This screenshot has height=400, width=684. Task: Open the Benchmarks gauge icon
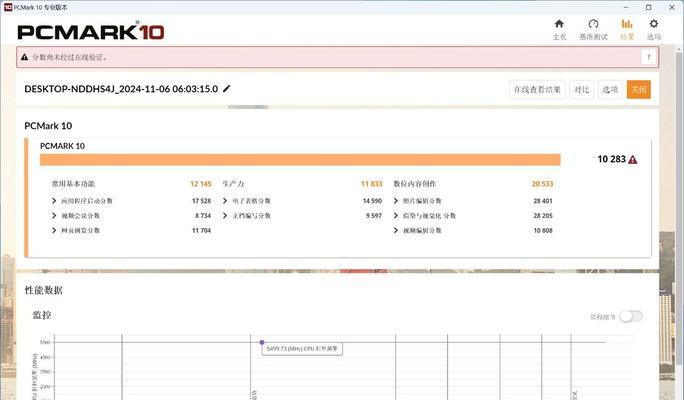tap(593, 24)
